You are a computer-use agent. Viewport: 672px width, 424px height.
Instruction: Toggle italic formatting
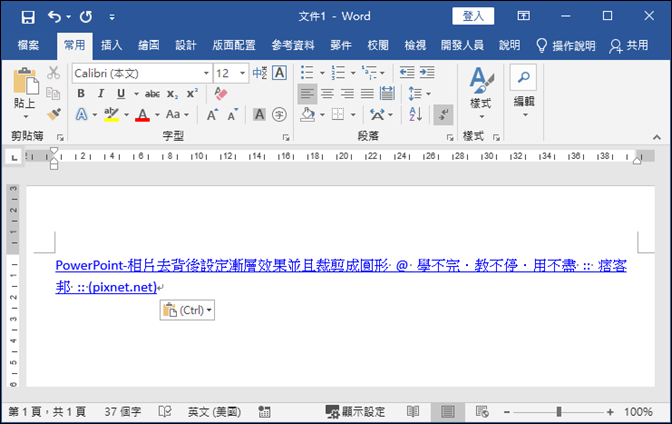[101, 93]
